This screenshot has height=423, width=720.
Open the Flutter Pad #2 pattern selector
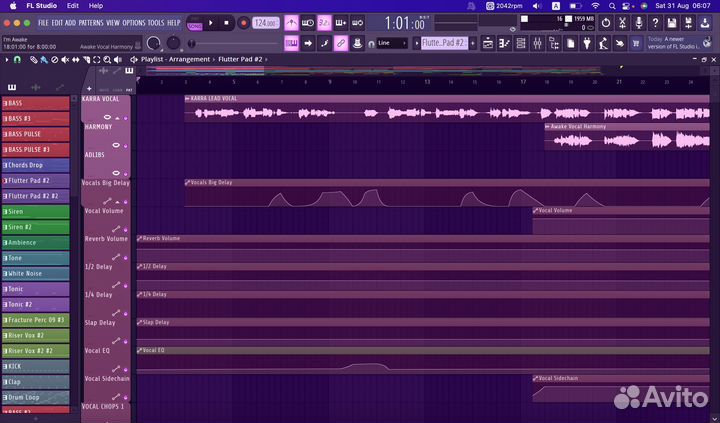click(x=444, y=44)
